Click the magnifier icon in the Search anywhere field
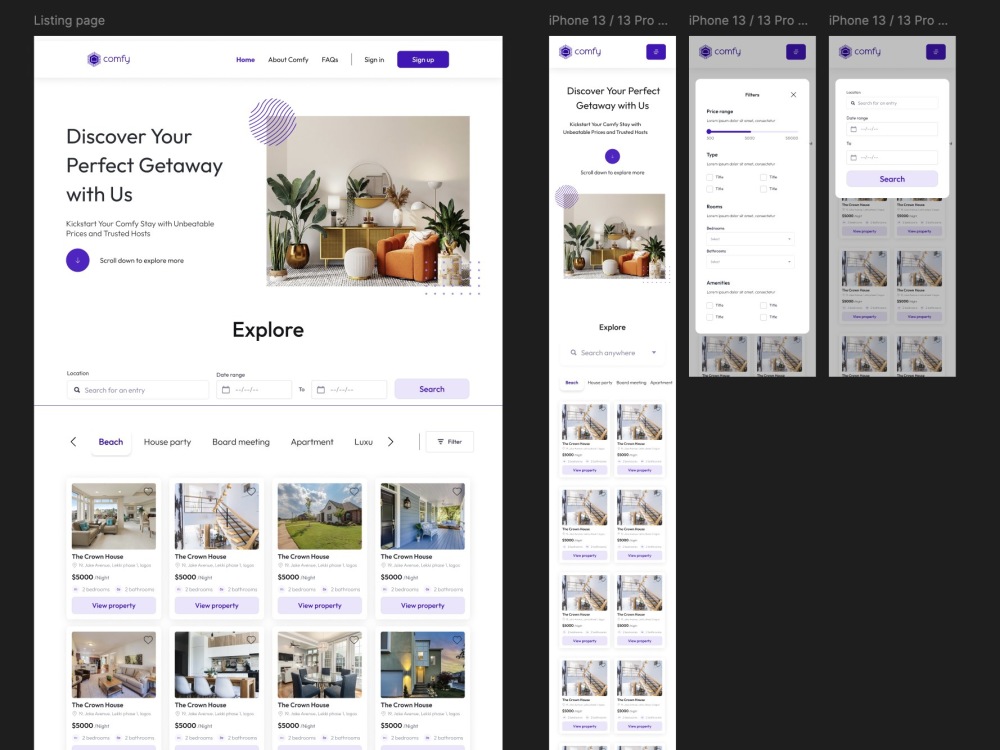 click(573, 353)
